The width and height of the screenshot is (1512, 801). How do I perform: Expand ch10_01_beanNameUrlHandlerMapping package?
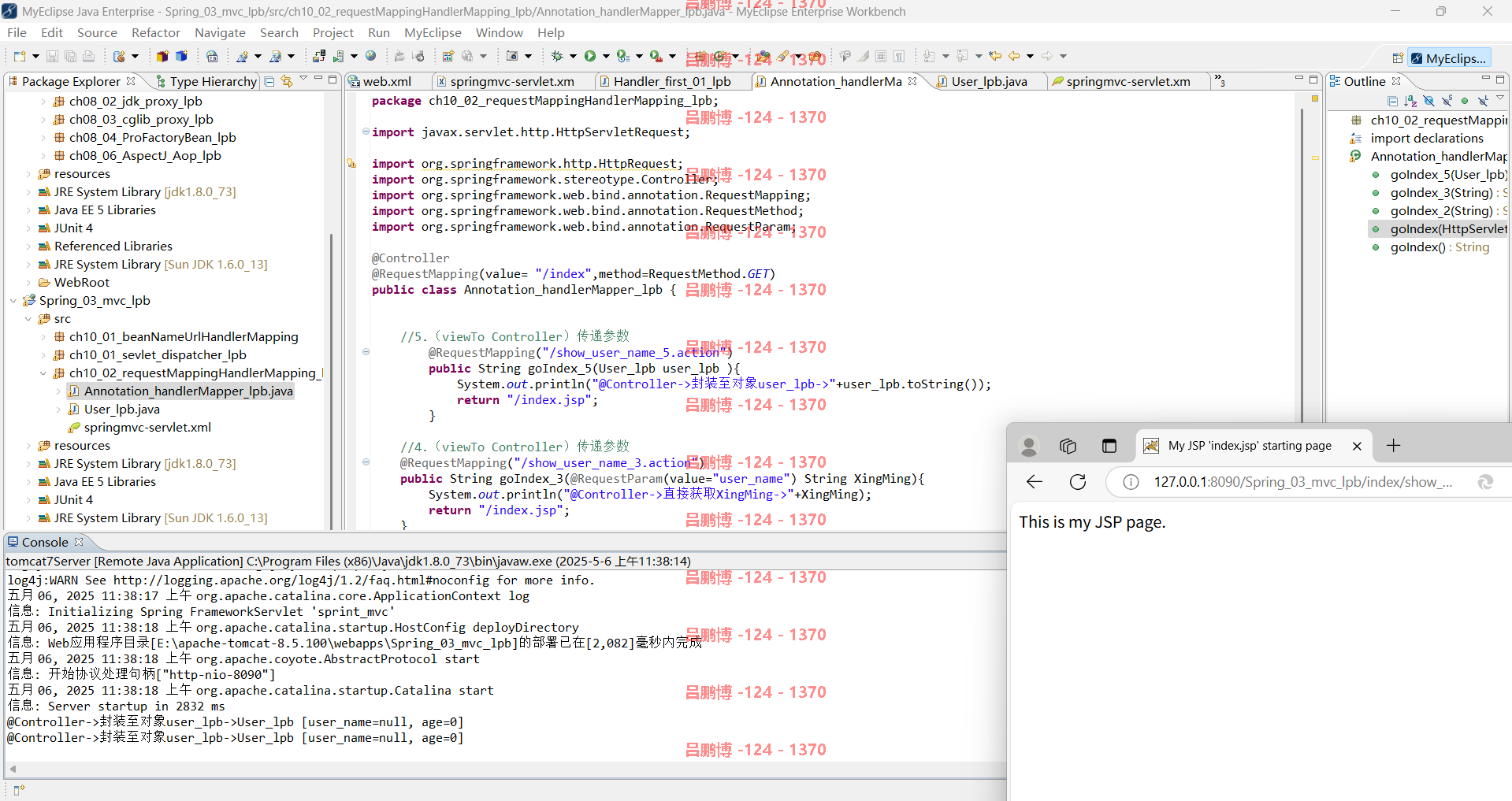43,337
